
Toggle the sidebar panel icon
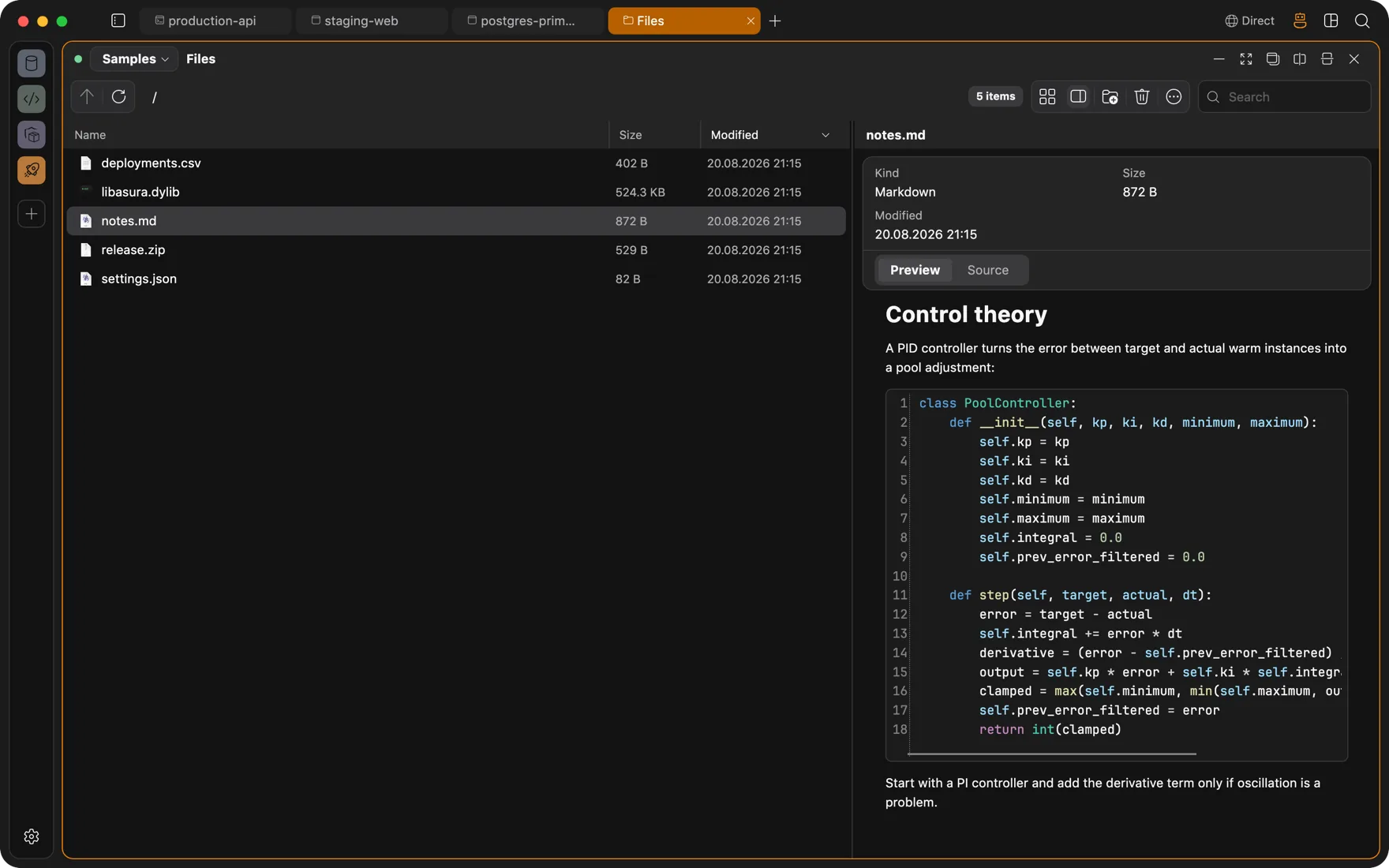[x=118, y=21]
